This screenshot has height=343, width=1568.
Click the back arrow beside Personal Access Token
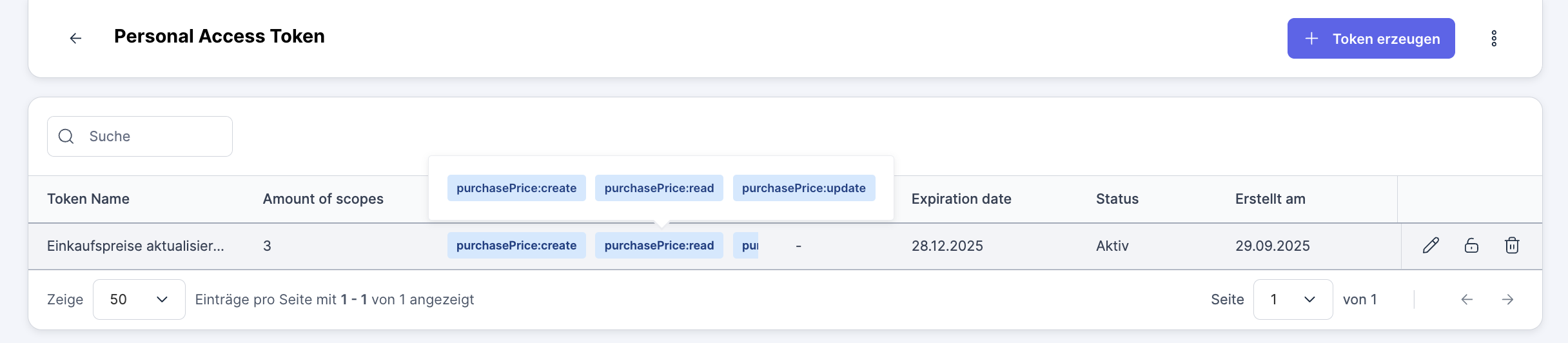click(75, 39)
